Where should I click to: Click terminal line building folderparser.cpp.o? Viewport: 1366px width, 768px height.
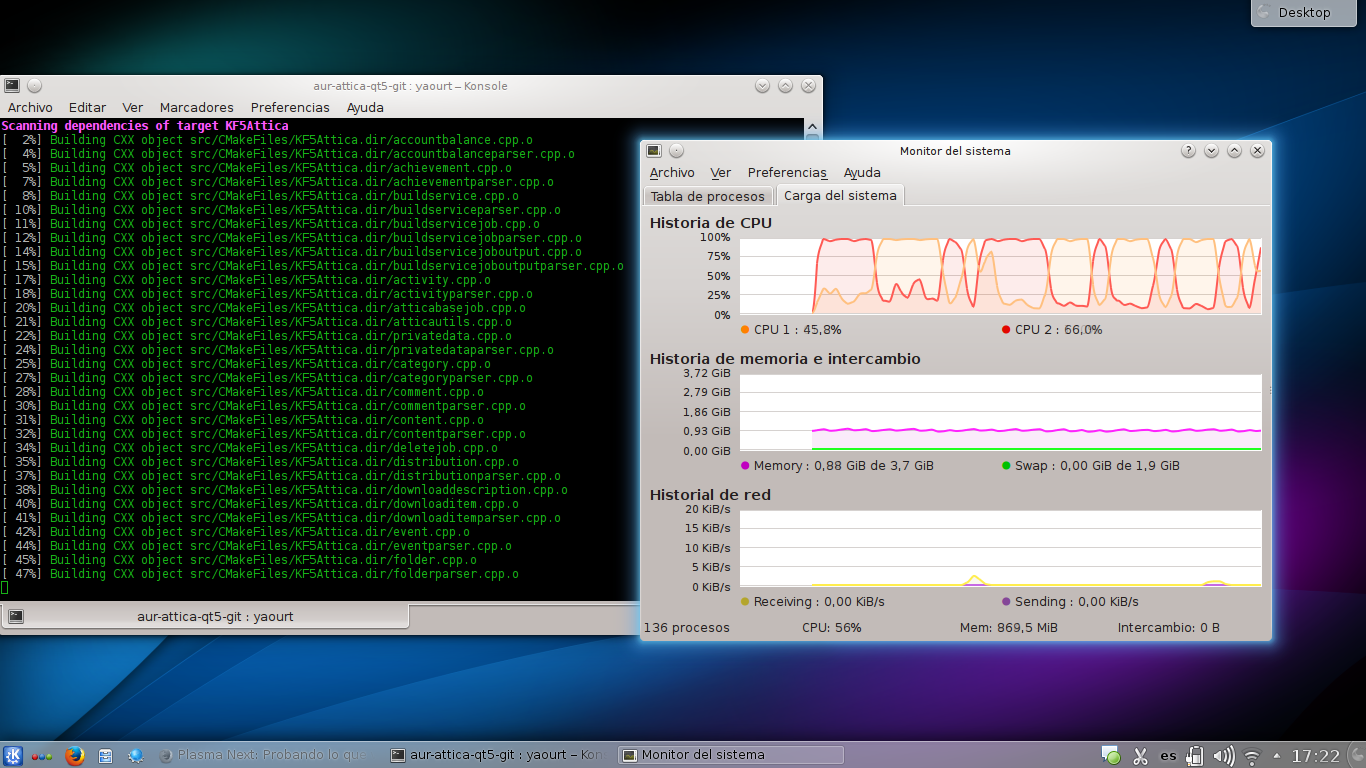click(x=260, y=574)
